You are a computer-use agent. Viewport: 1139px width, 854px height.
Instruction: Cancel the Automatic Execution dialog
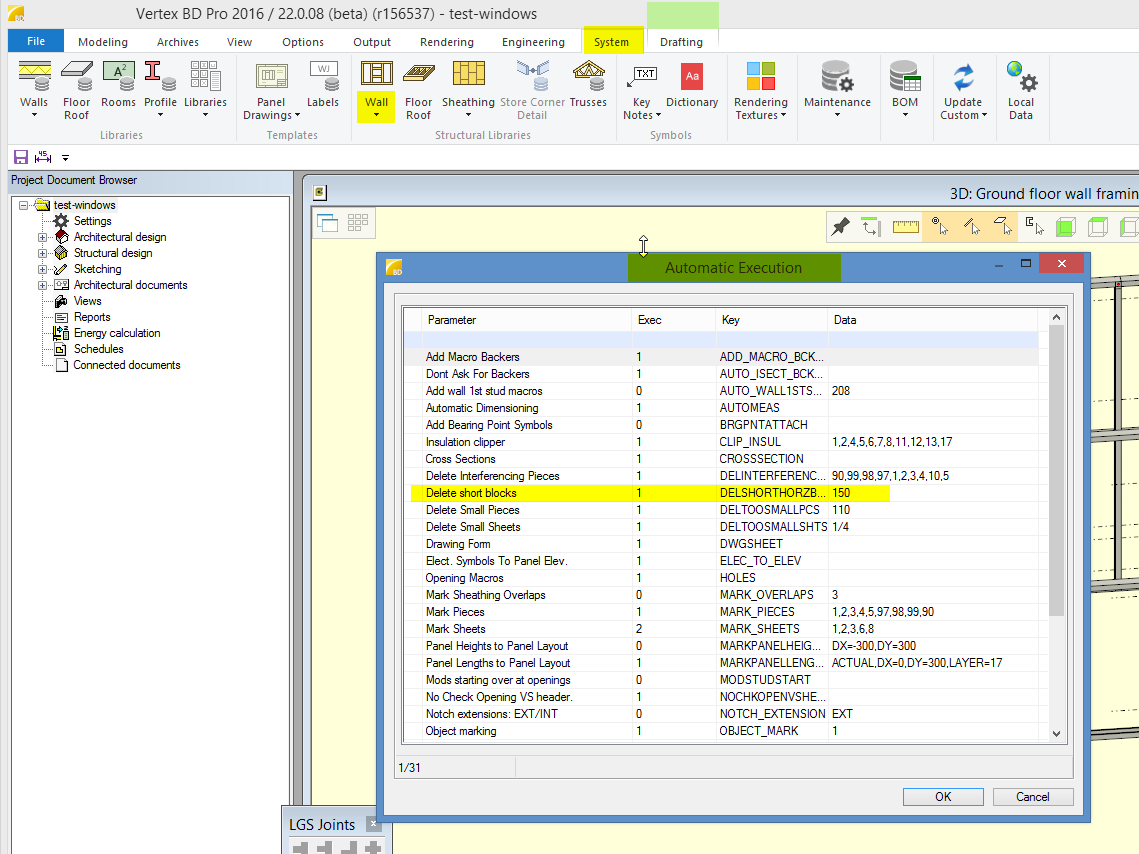[x=1032, y=797]
